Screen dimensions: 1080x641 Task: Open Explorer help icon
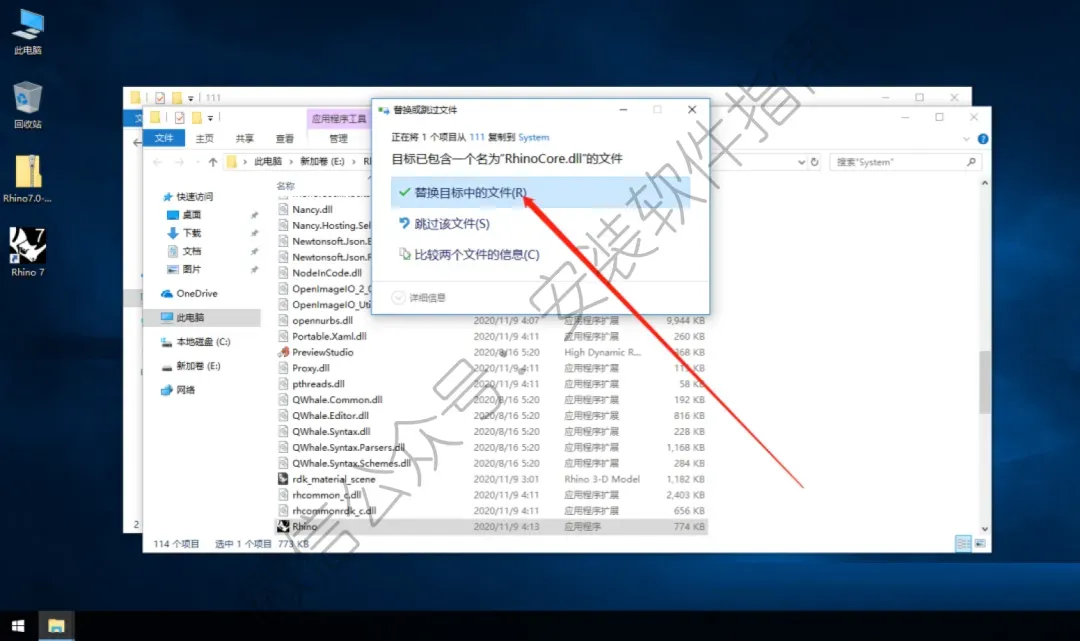pos(983,139)
